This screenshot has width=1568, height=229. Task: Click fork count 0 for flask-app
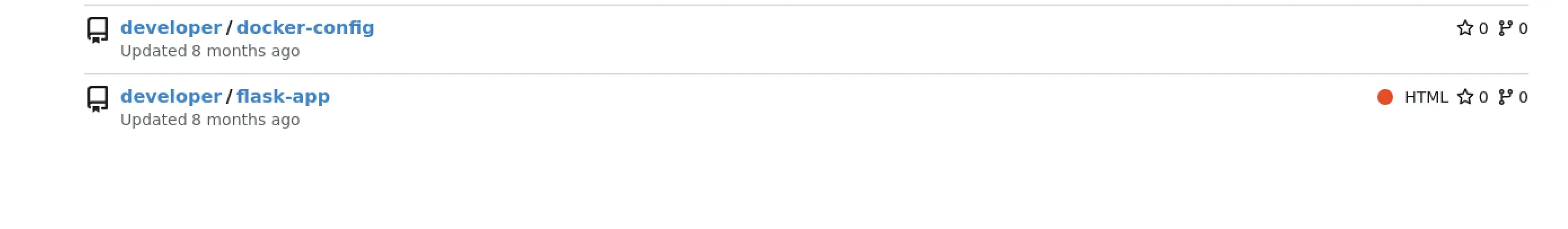pos(1522,98)
